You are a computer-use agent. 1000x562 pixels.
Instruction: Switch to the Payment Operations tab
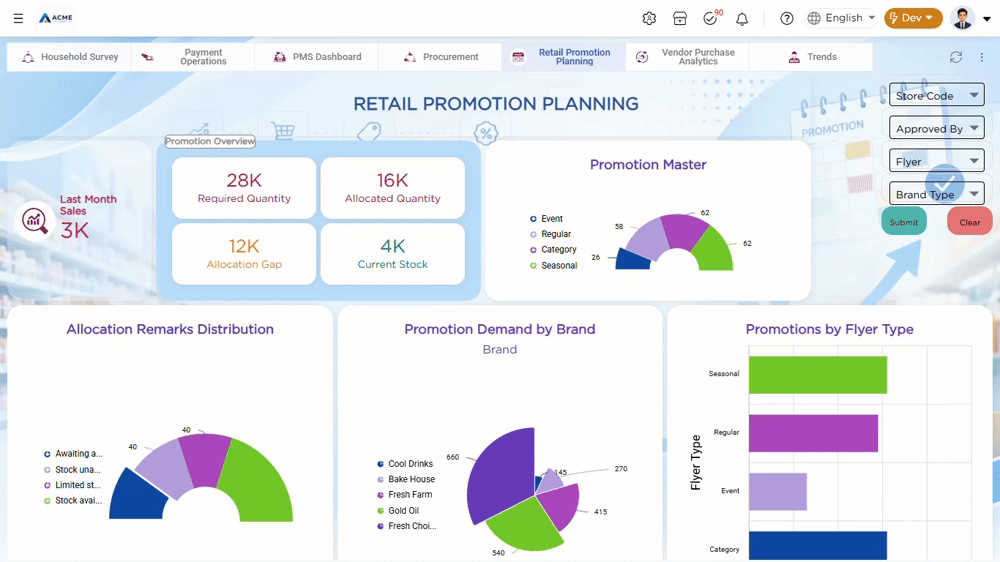point(193,57)
